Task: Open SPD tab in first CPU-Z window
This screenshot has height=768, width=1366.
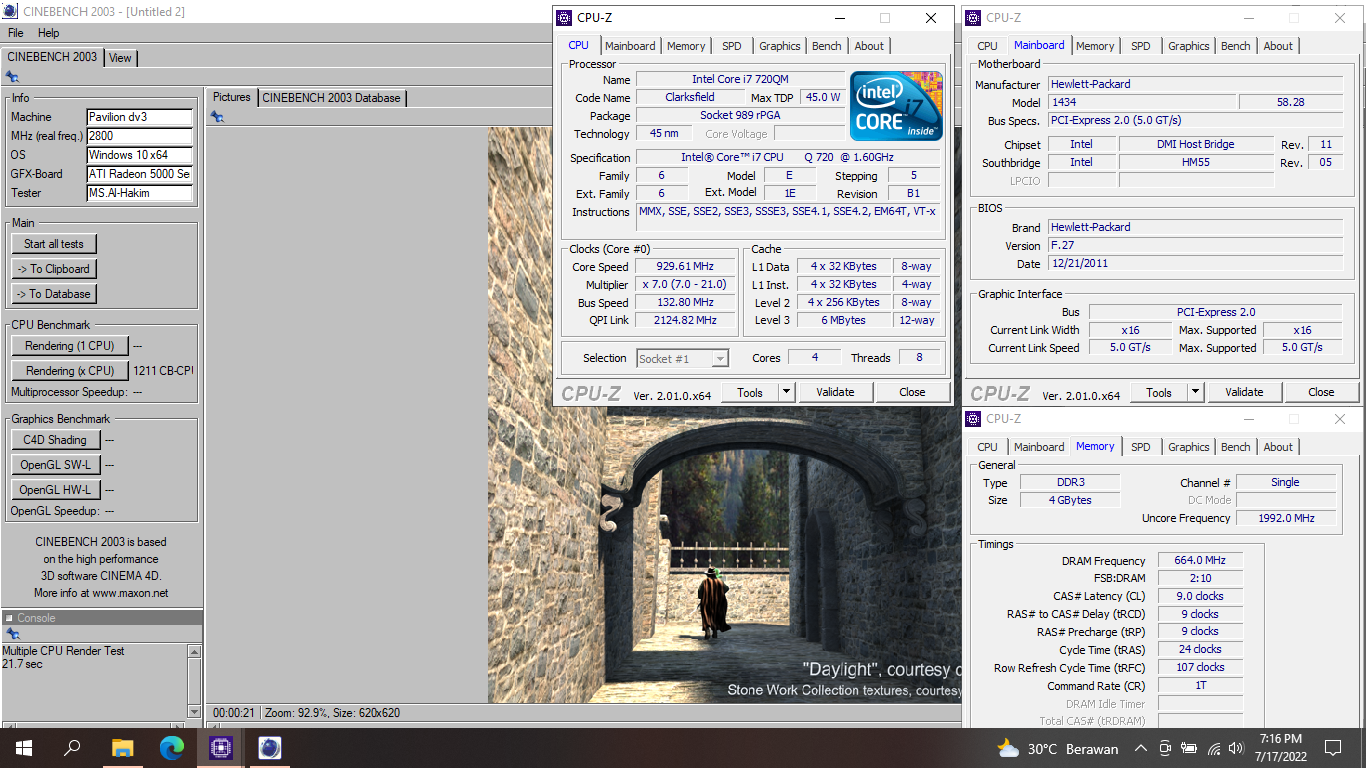Action: (732, 46)
